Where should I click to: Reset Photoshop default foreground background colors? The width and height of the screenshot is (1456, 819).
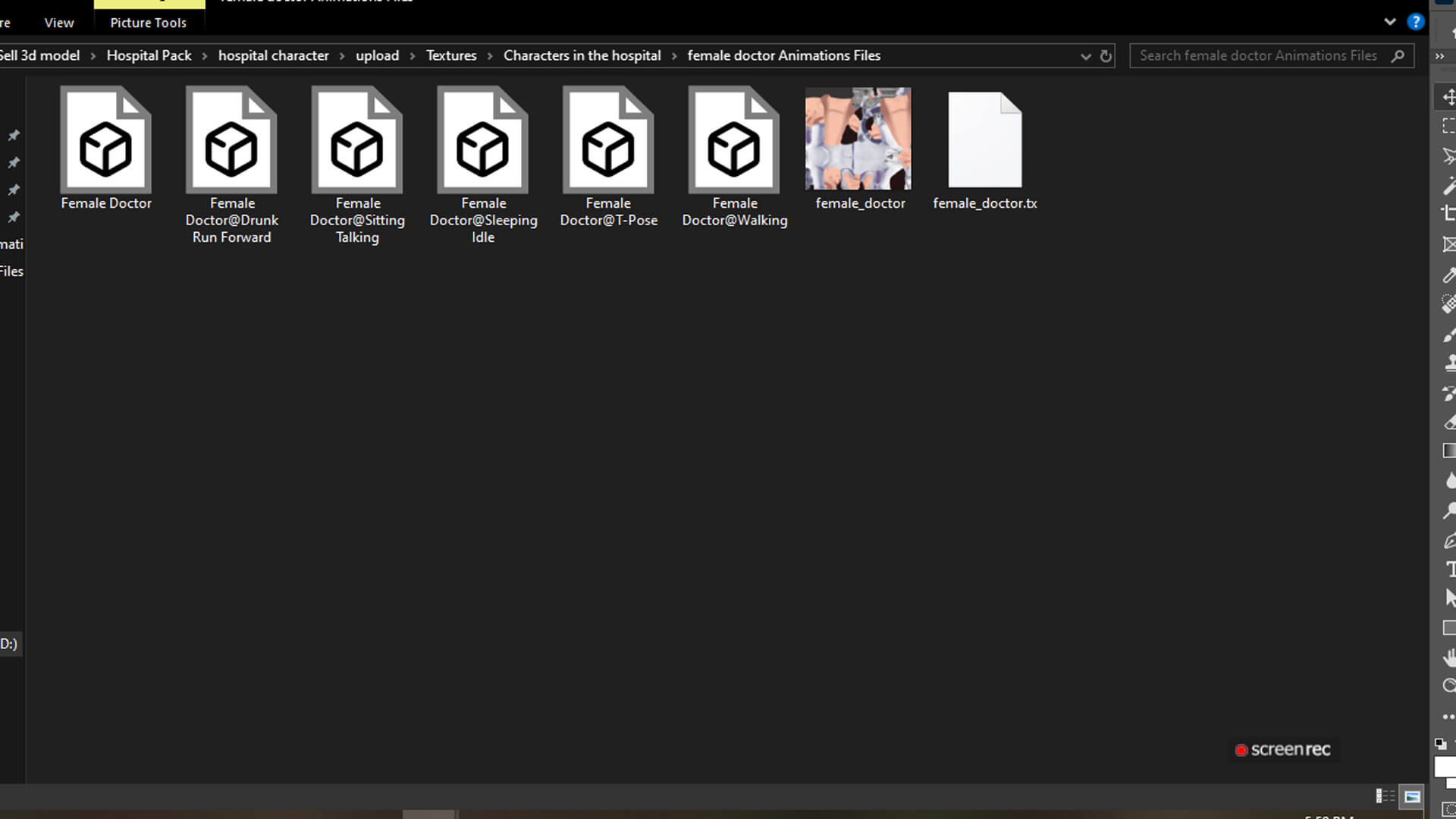[1440, 744]
